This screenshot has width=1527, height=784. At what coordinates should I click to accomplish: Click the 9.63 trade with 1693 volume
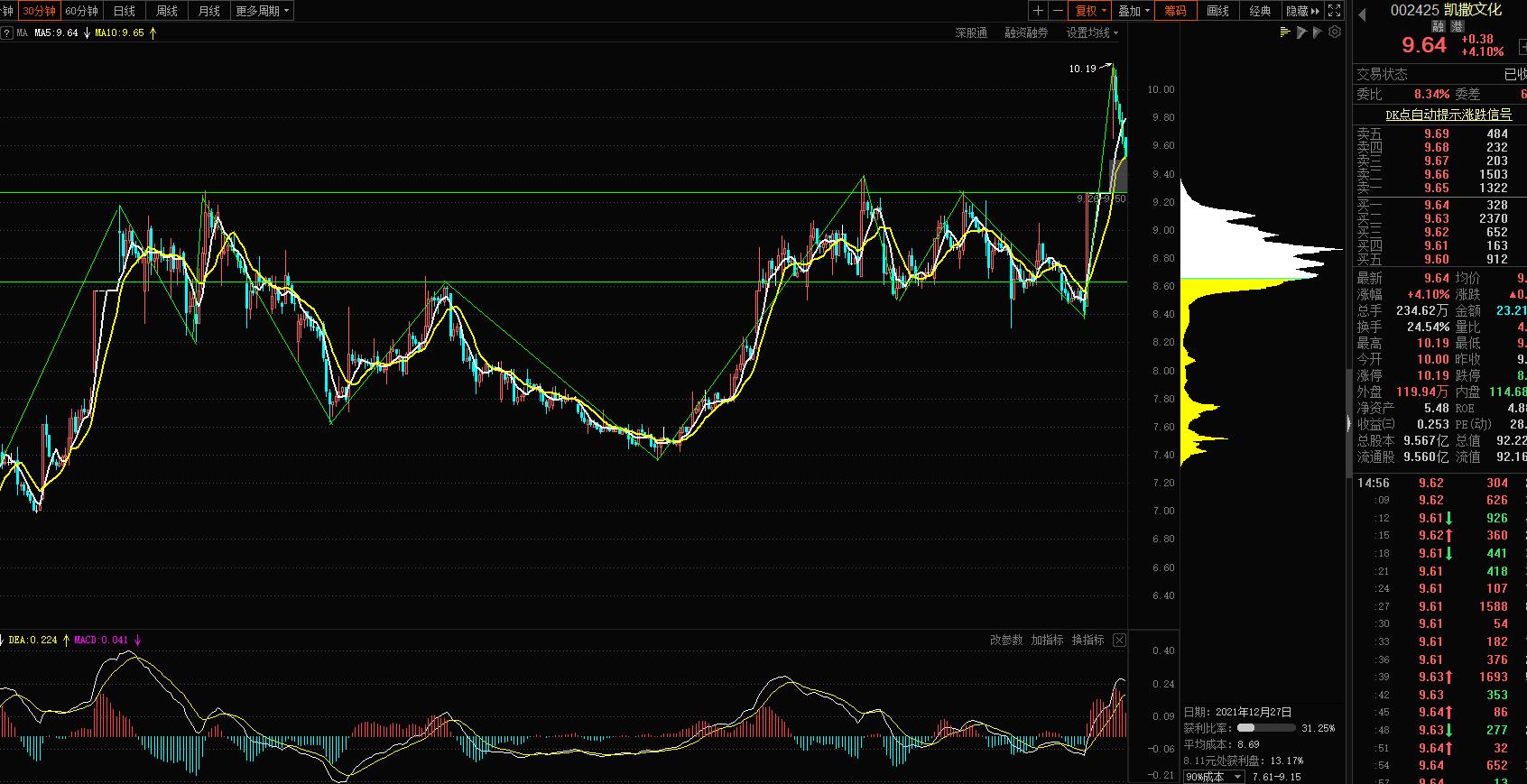(x=1439, y=677)
